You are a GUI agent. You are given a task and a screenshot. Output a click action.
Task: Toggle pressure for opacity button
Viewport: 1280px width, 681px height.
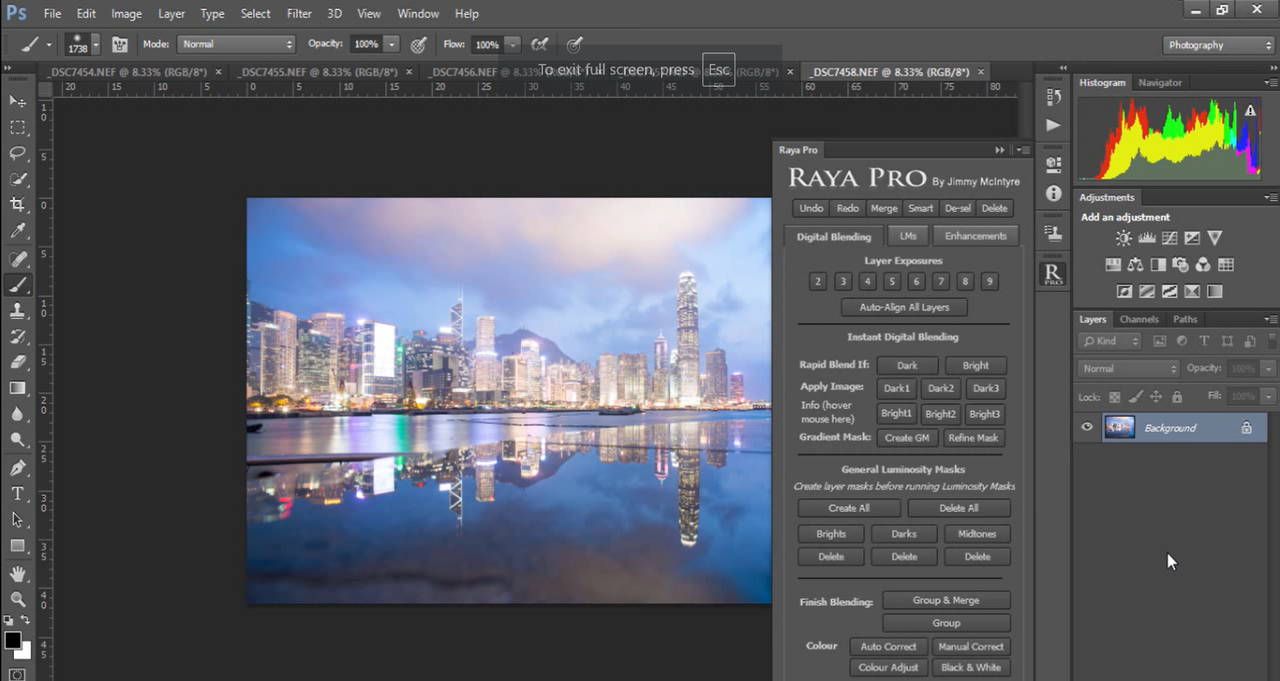tap(418, 44)
